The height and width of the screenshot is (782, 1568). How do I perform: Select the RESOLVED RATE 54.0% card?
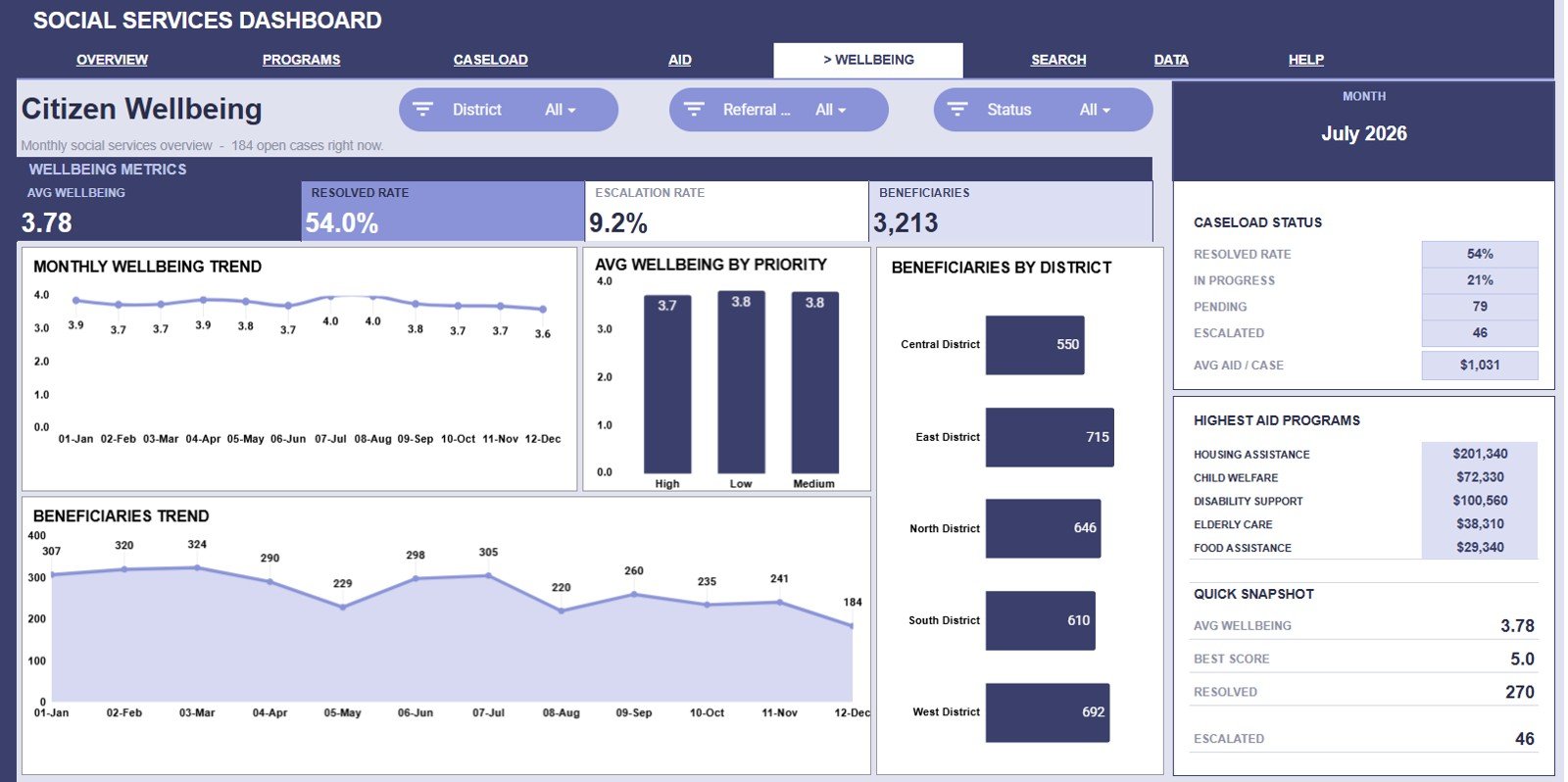click(x=442, y=211)
